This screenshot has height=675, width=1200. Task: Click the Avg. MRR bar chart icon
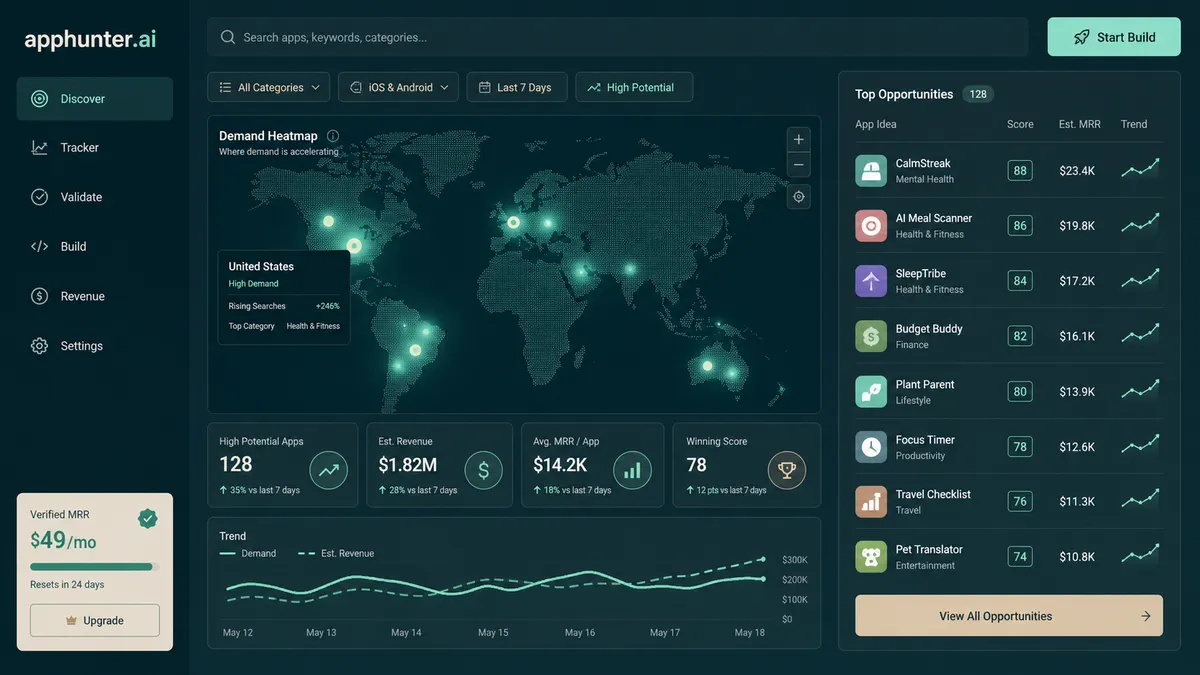pos(632,469)
